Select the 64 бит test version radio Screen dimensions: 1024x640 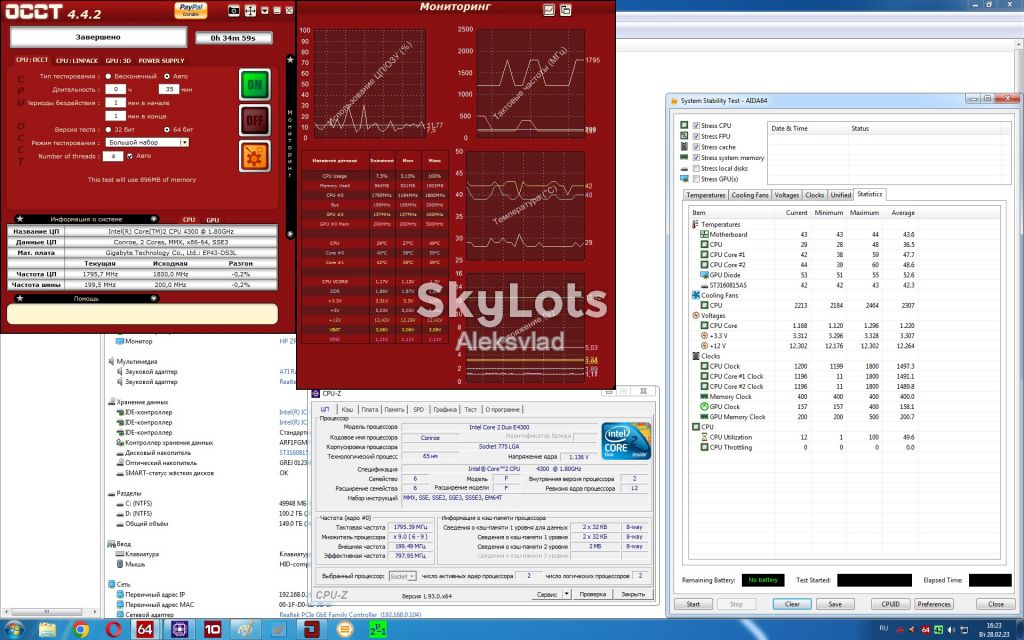pyautogui.click(x=167, y=129)
